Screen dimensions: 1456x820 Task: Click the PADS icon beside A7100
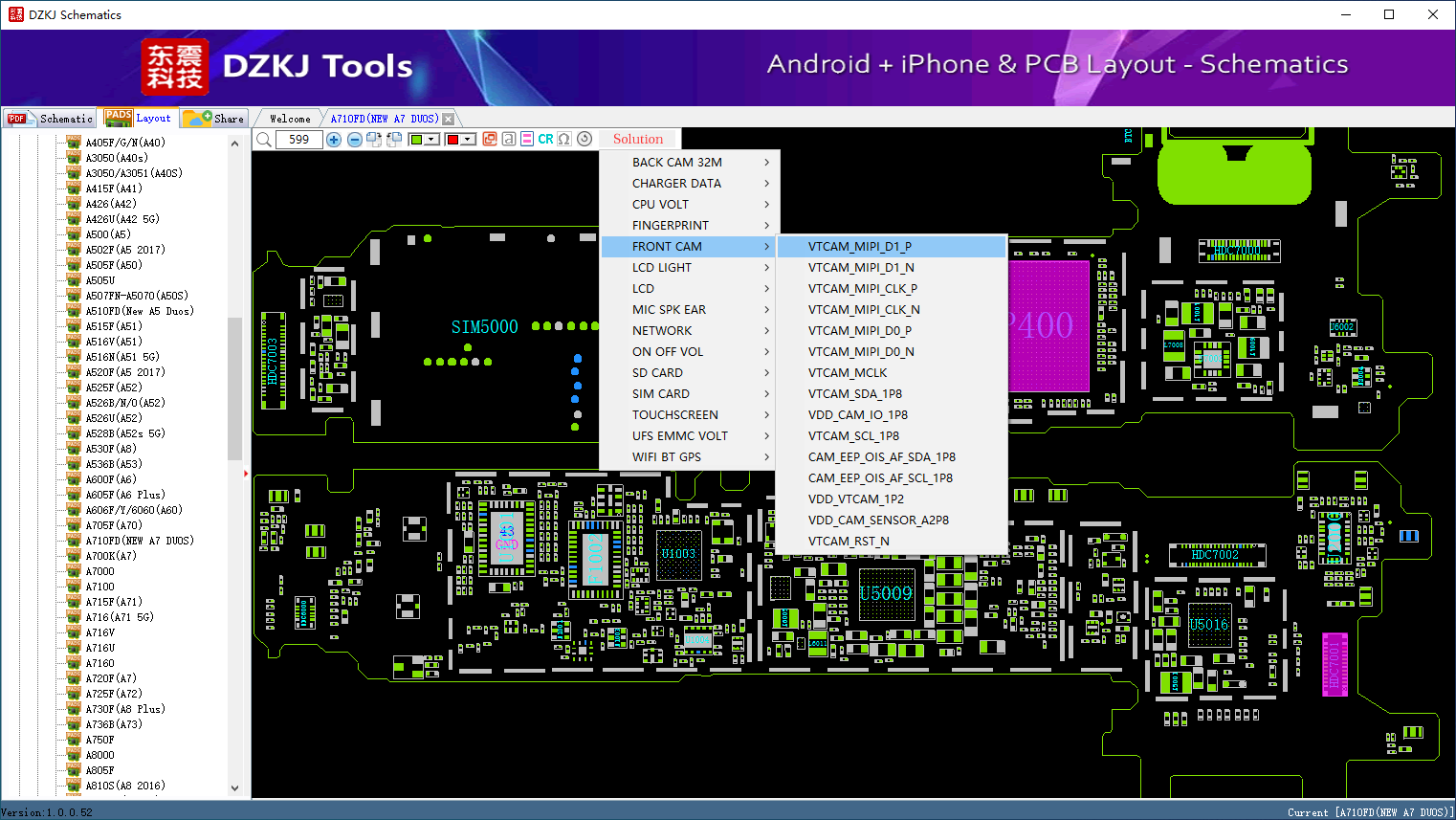(x=74, y=587)
